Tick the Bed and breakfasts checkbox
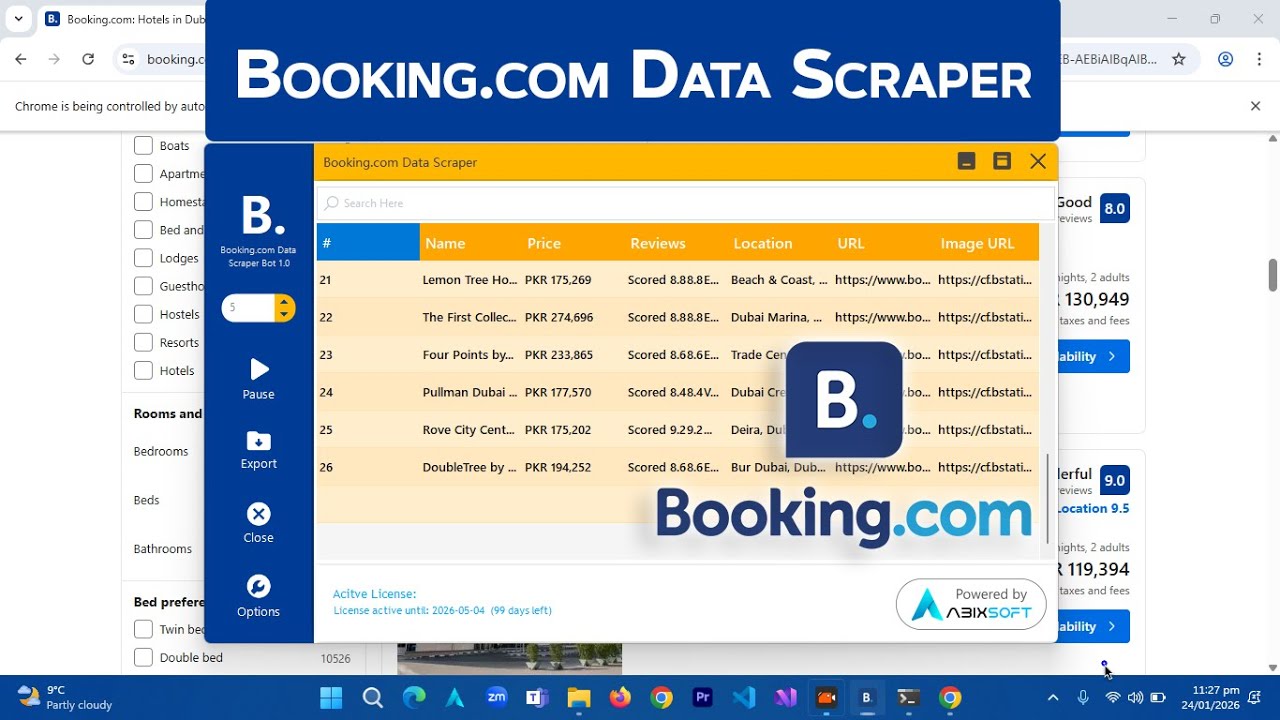Image resolution: width=1280 pixels, height=720 pixels. point(143,229)
